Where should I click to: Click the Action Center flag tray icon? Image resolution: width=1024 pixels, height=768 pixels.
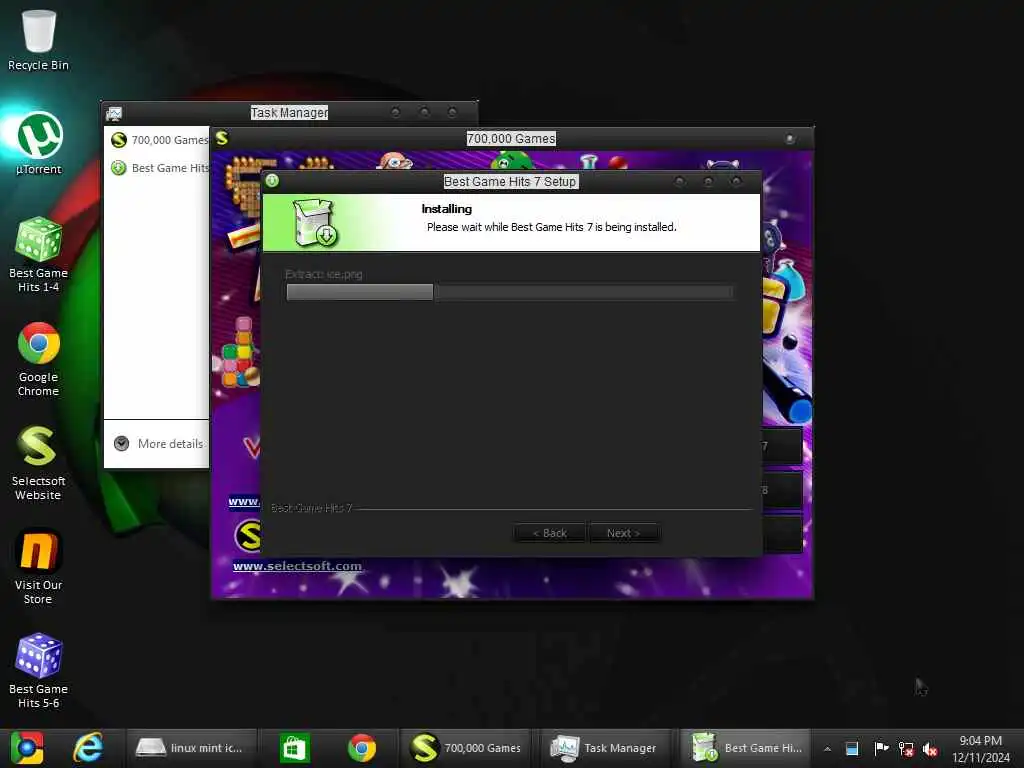[881, 748]
